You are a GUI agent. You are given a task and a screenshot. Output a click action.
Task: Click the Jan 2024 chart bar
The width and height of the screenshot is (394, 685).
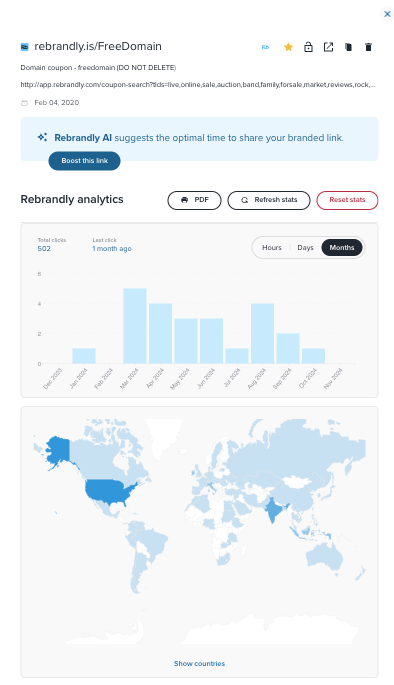(x=84, y=356)
